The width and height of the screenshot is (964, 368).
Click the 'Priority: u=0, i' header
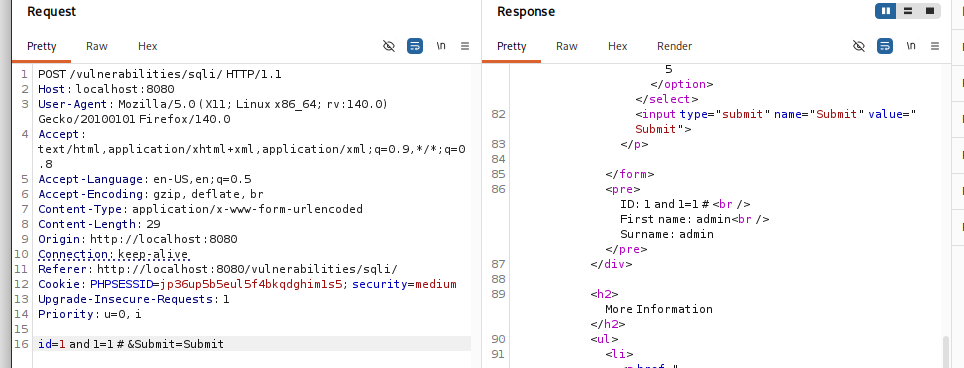[x=90, y=315]
